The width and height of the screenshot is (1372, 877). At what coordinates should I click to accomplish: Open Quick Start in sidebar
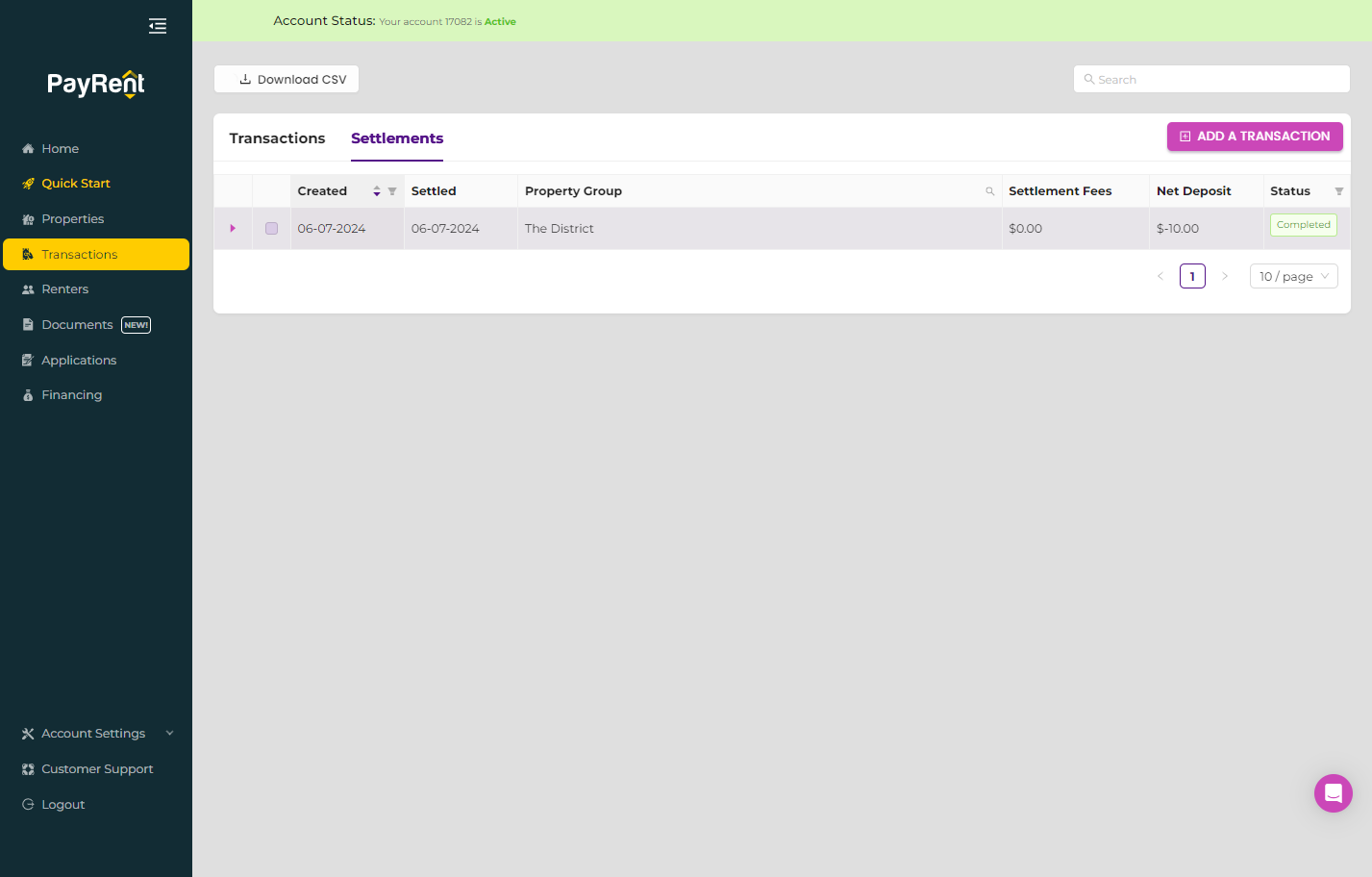coord(96,184)
